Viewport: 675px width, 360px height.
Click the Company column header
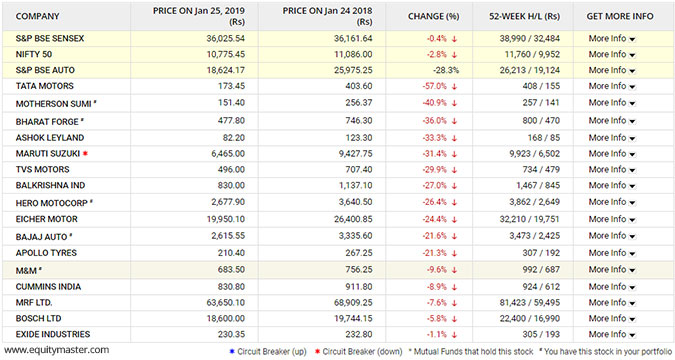click(37, 16)
